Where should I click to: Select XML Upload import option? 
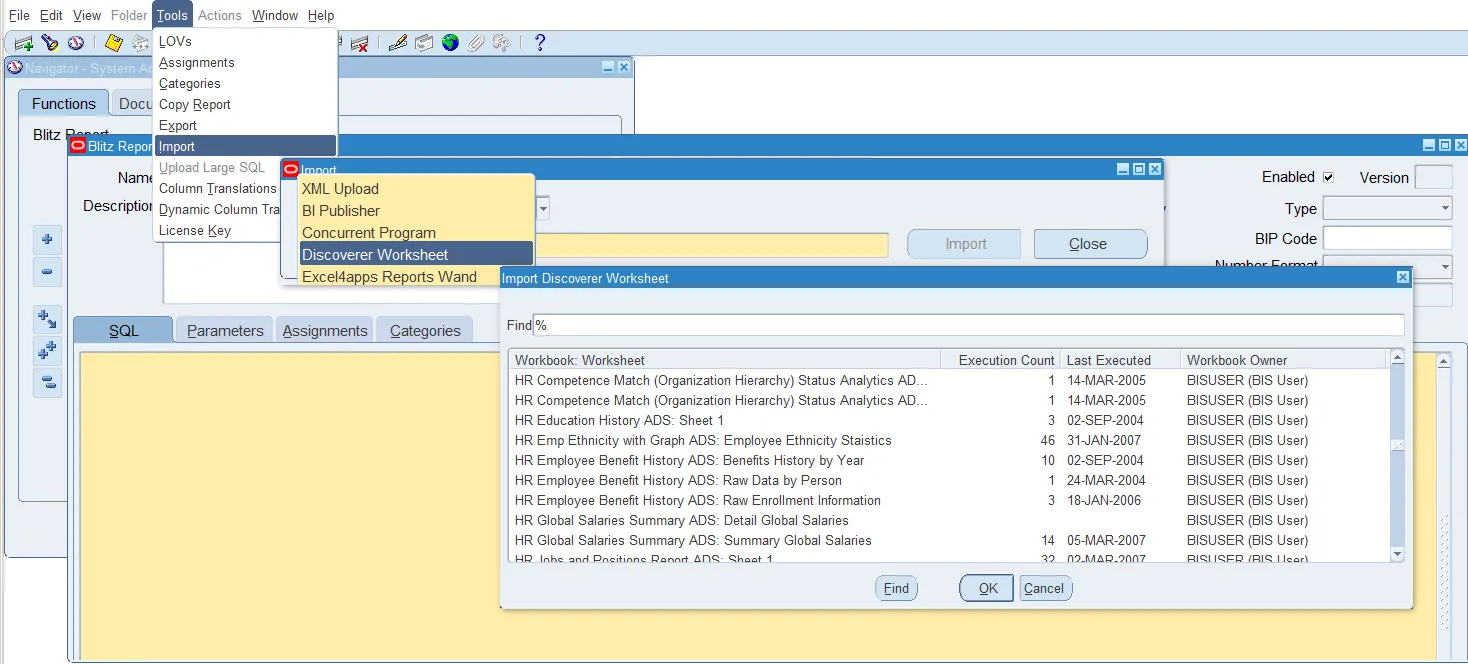[416, 188]
